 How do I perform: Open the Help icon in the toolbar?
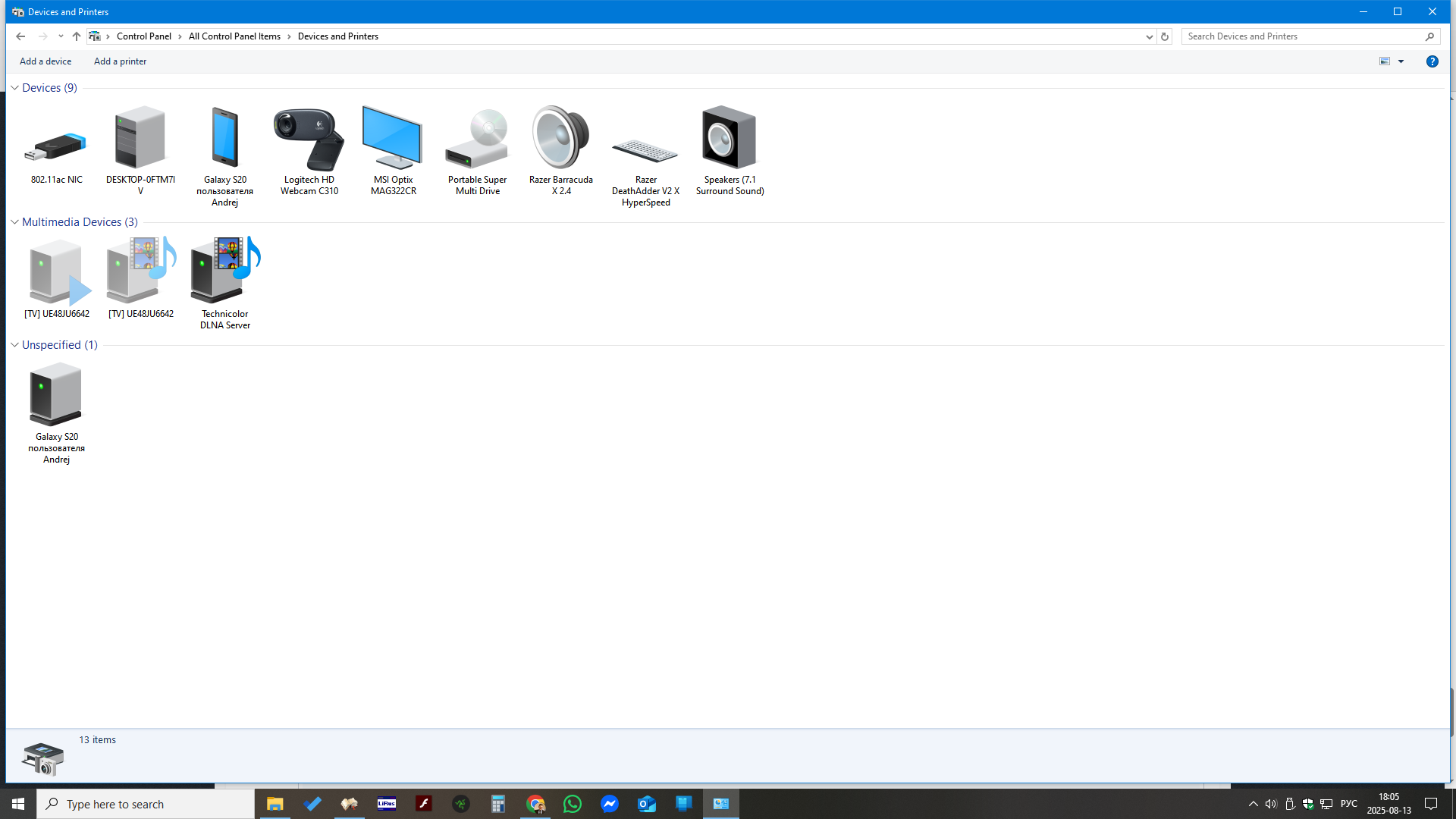point(1432,61)
